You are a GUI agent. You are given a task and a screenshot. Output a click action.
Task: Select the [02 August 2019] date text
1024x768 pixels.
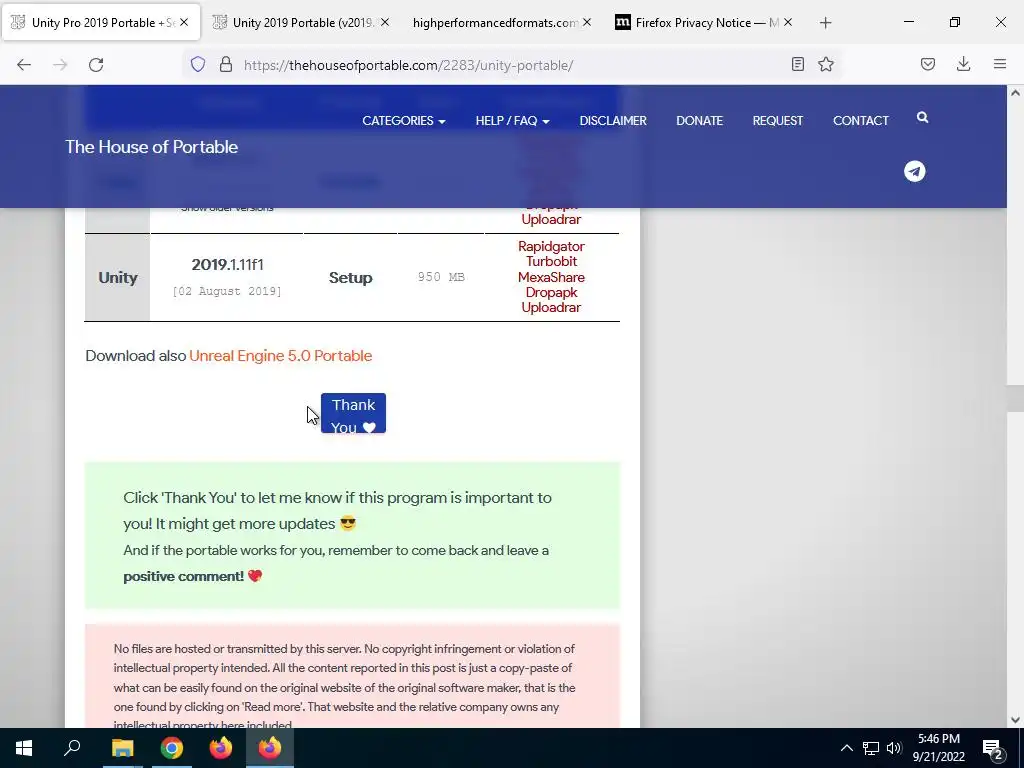[x=227, y=291]
